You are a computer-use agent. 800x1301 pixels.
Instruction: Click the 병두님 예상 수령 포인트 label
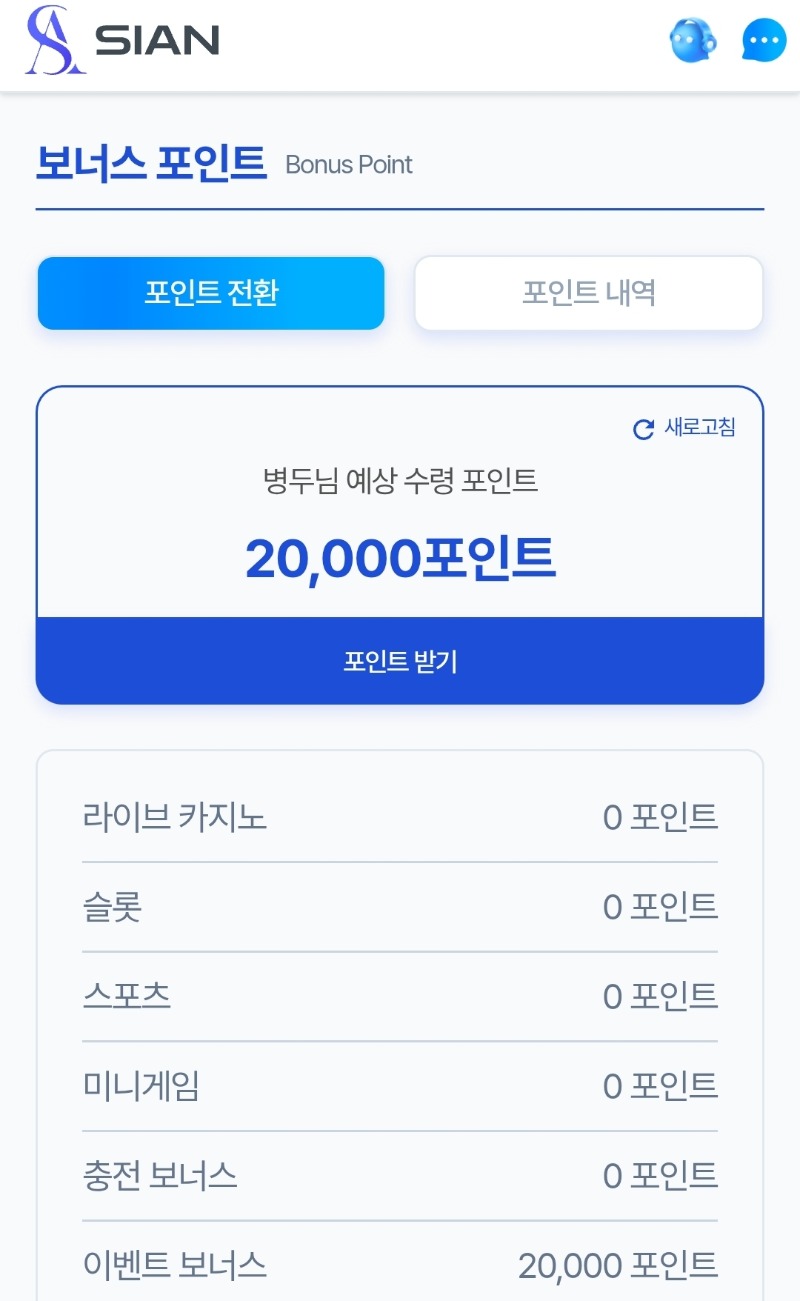(x=400, y=482)
